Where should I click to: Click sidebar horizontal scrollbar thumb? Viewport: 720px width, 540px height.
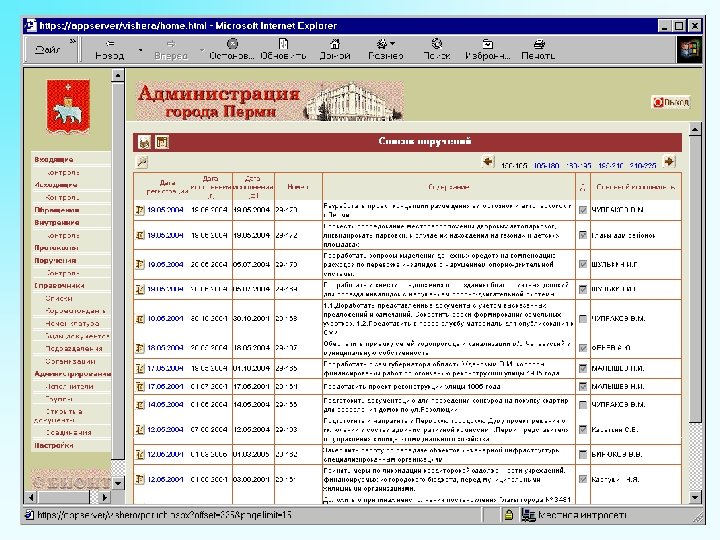(x=63, y=497)
